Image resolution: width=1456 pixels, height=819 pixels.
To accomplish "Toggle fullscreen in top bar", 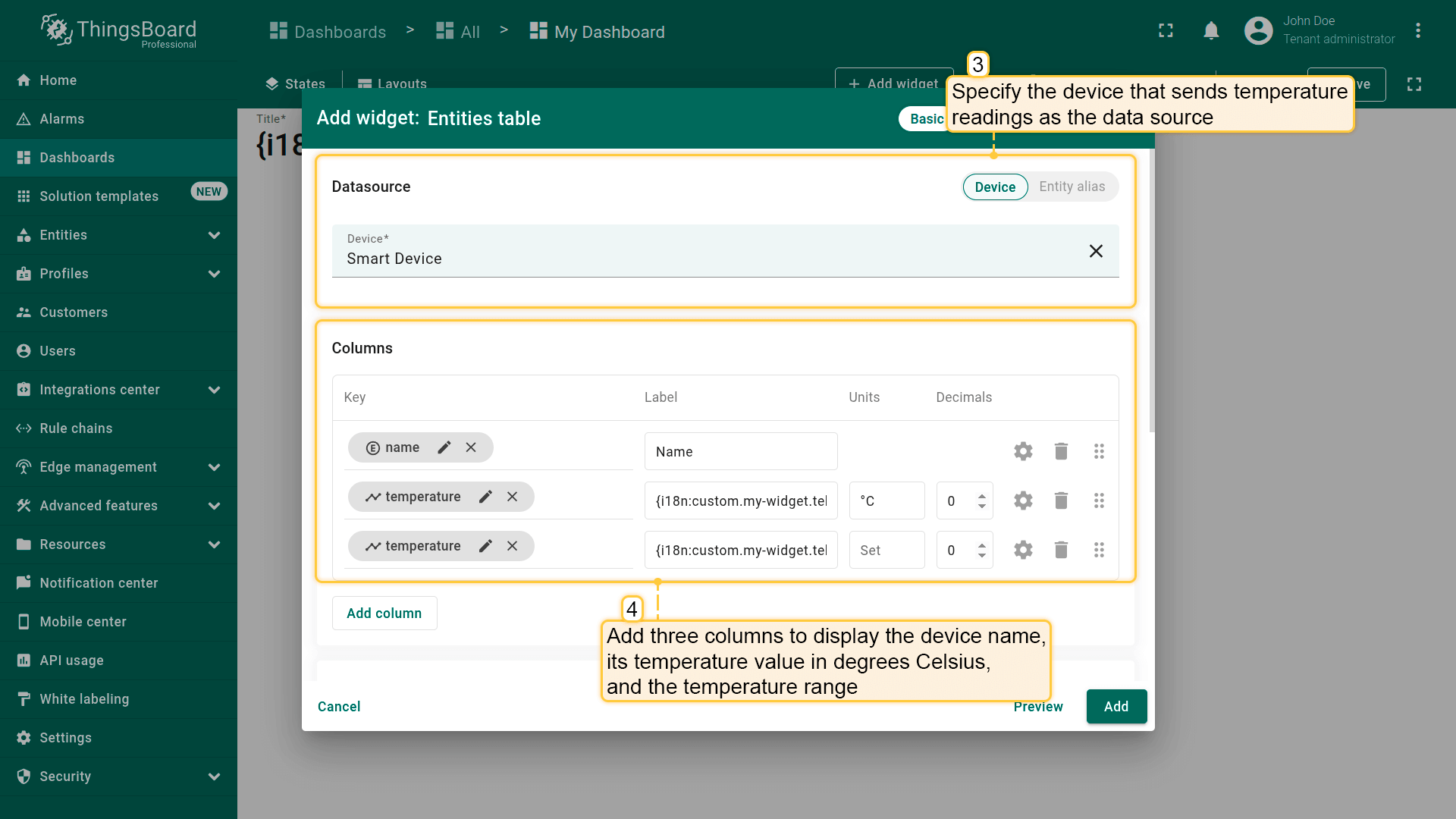I will (x=1166, y=30).
